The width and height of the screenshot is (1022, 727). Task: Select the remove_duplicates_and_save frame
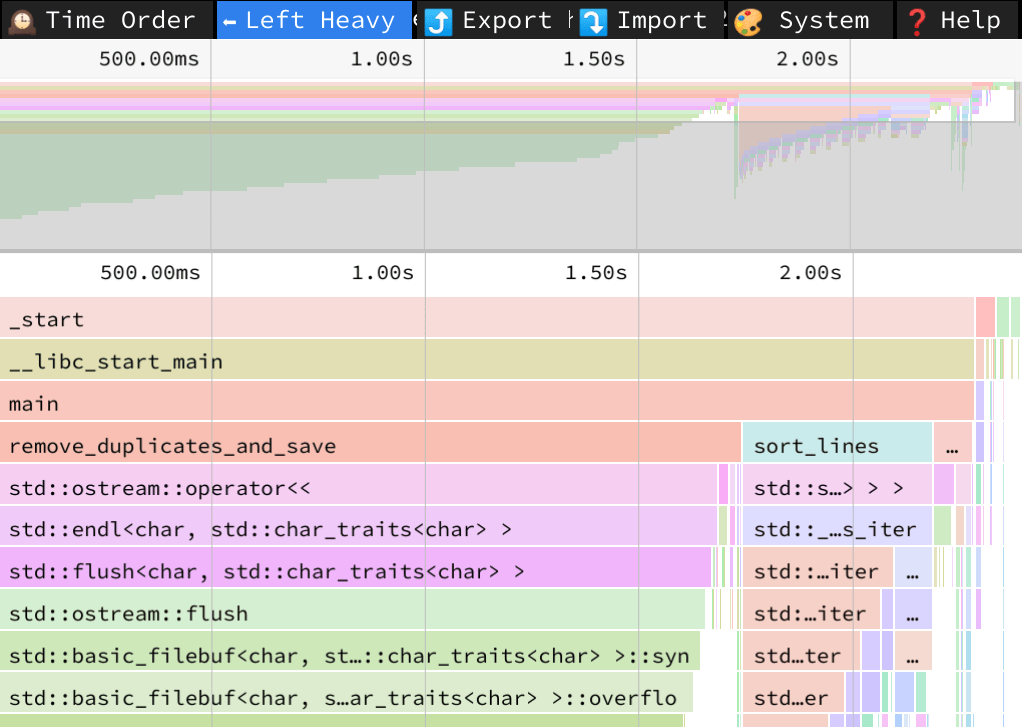[x=370, y=446]
